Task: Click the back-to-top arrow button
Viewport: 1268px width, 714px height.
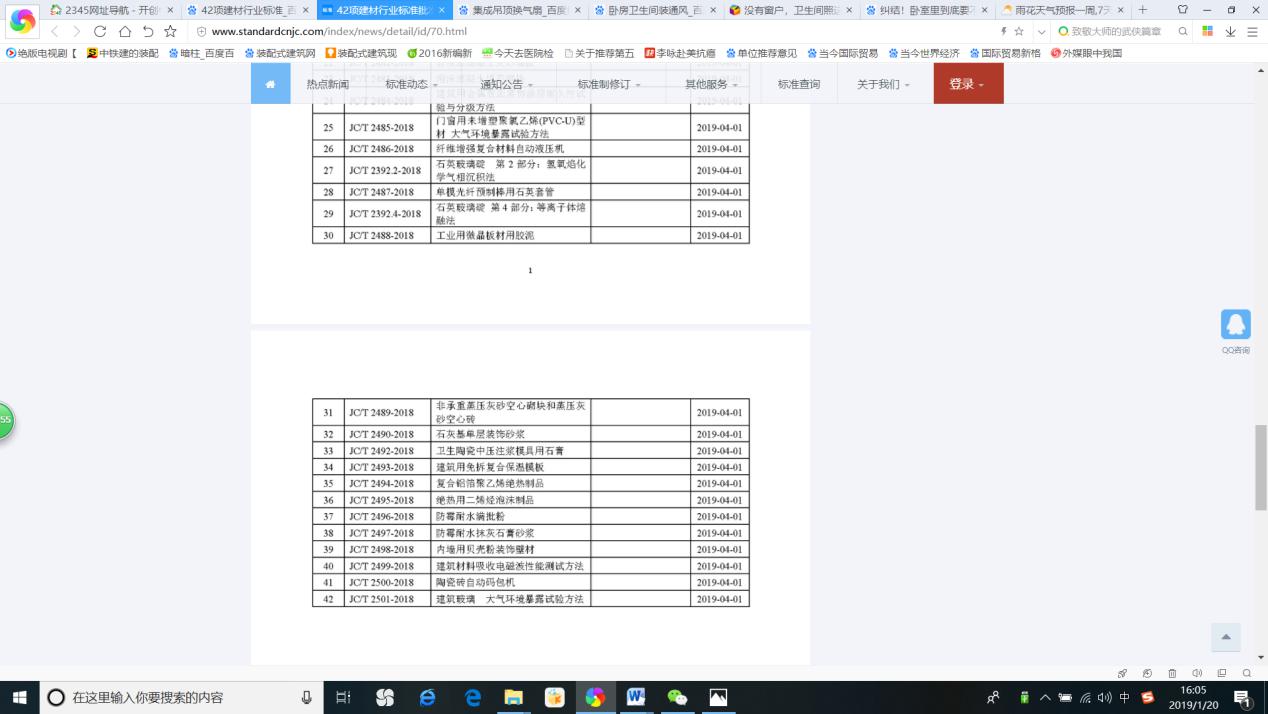Action: click(1226, 637)
